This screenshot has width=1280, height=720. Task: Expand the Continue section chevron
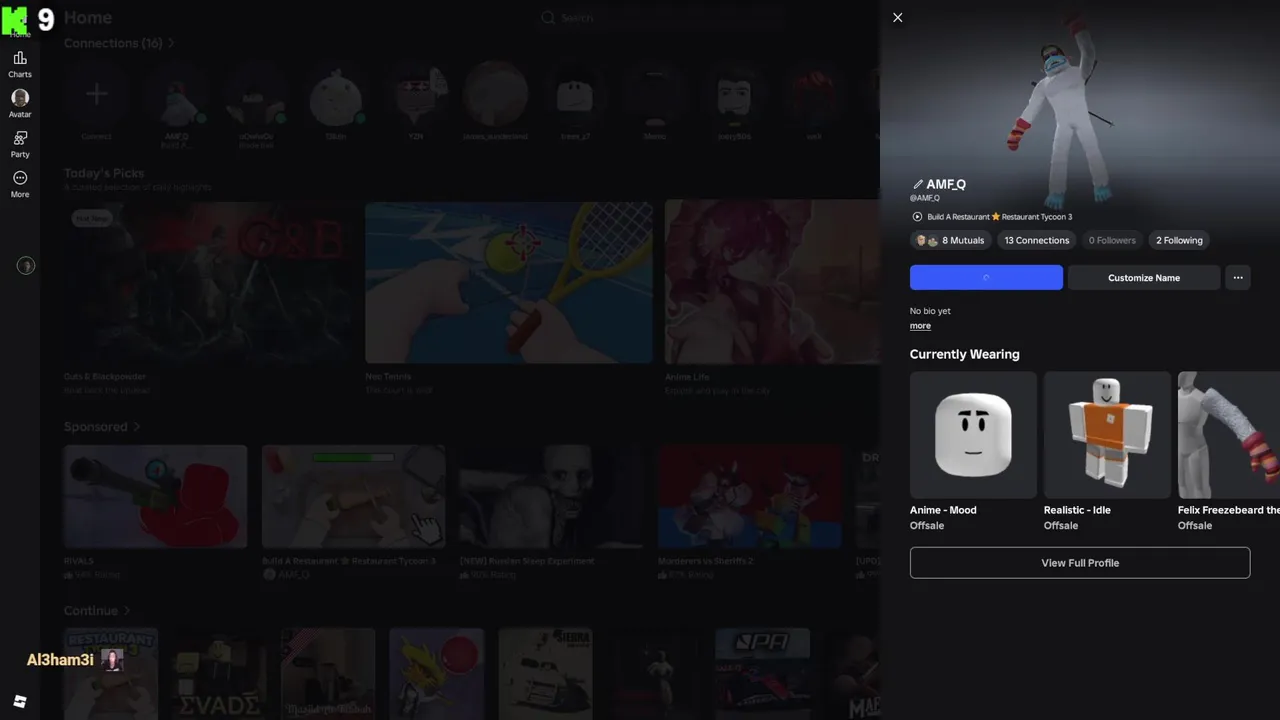point(127,611)
